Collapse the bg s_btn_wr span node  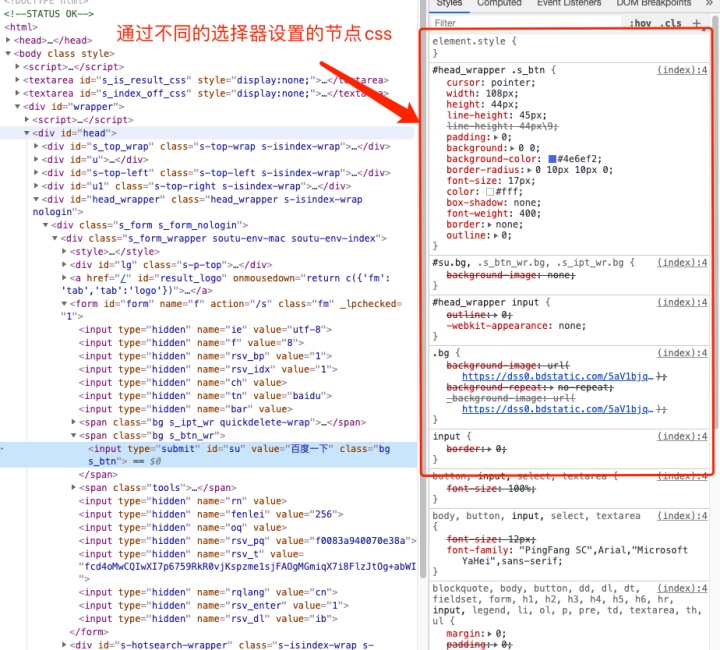(73, 435)
